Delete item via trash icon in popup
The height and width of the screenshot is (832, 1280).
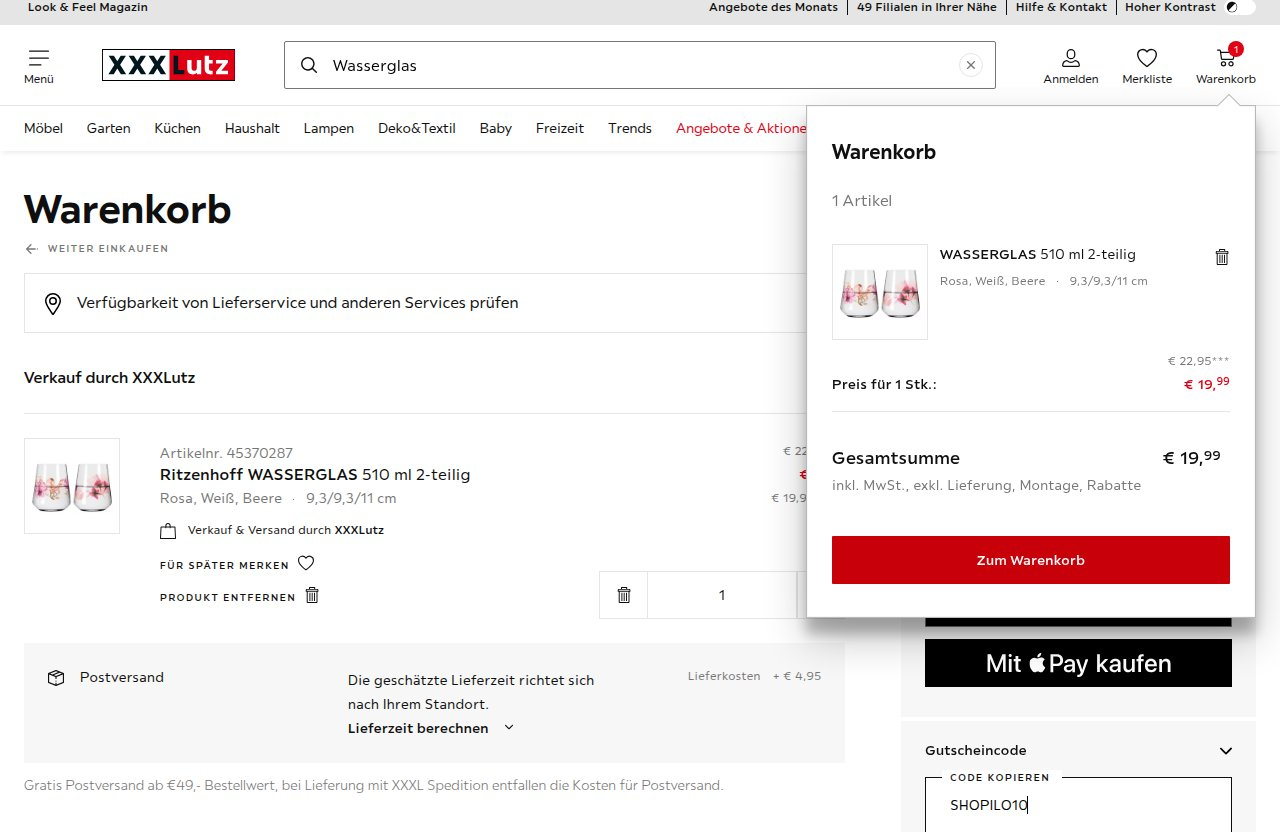tap(1221, 257)
